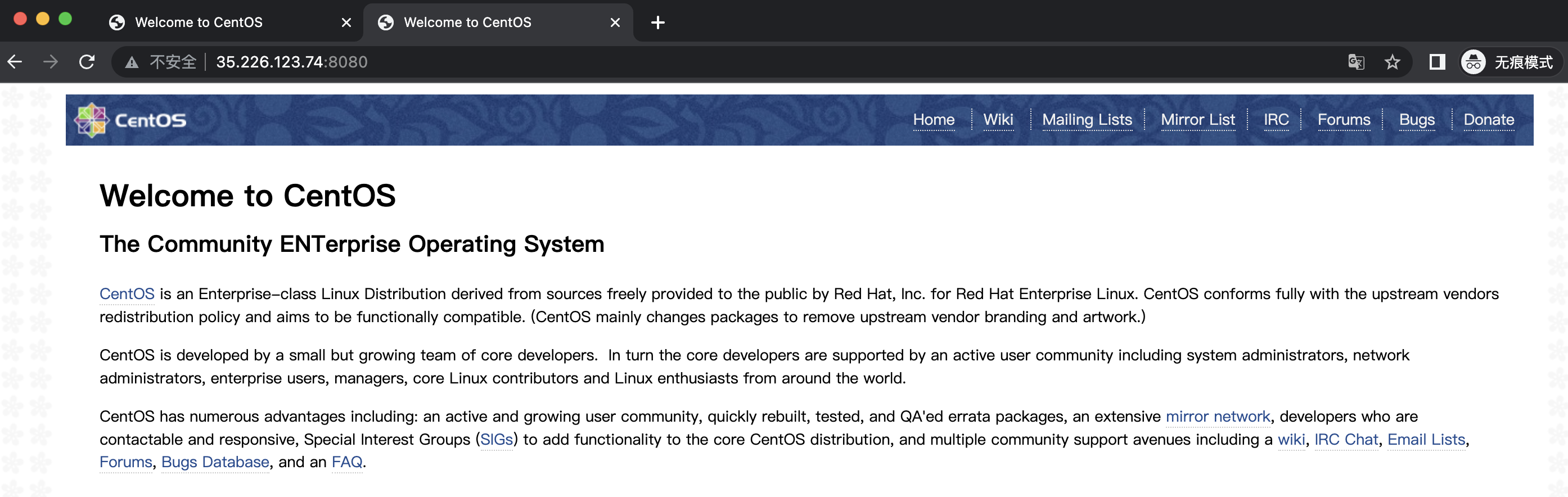Viewport: 1568px width, 497px height.
Task: Reload the page with the refresh icon
Action: point(87,61)
